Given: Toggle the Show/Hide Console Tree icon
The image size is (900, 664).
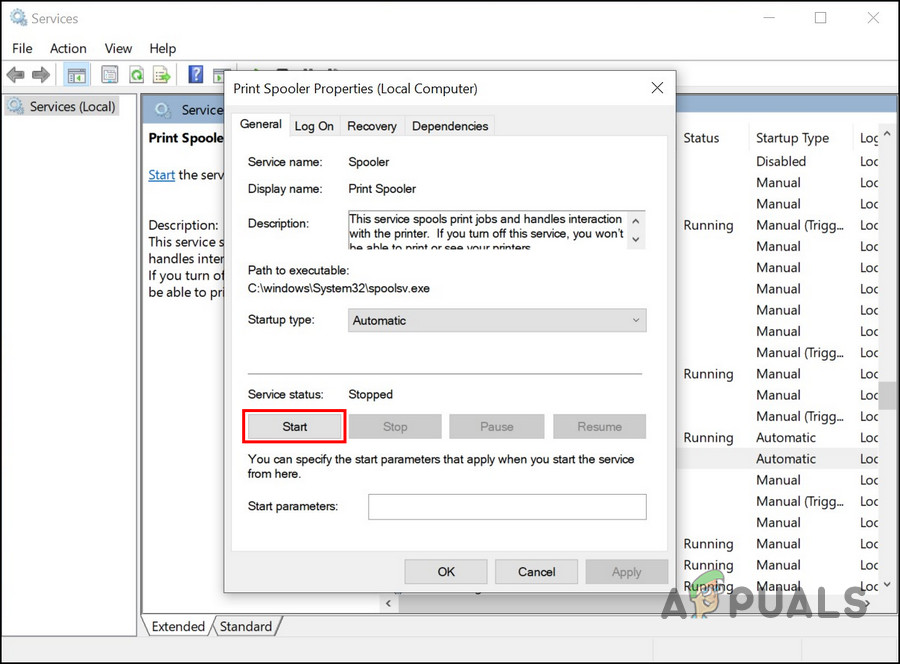Looking at the screenshot, I should tap(76, 75).
